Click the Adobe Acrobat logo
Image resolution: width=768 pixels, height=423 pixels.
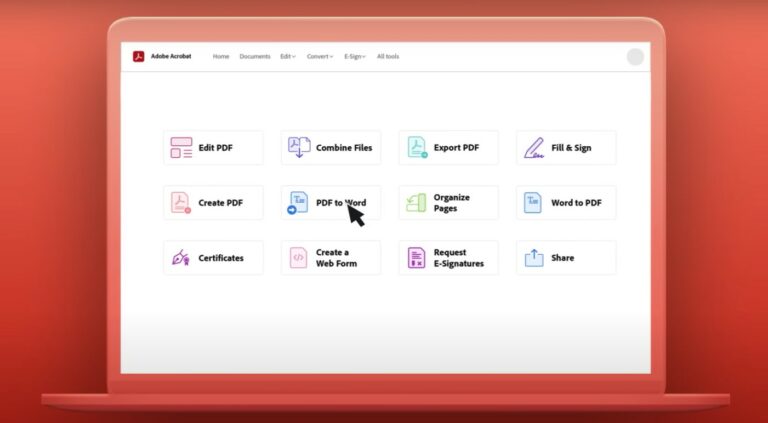click(x=139, y=56)
